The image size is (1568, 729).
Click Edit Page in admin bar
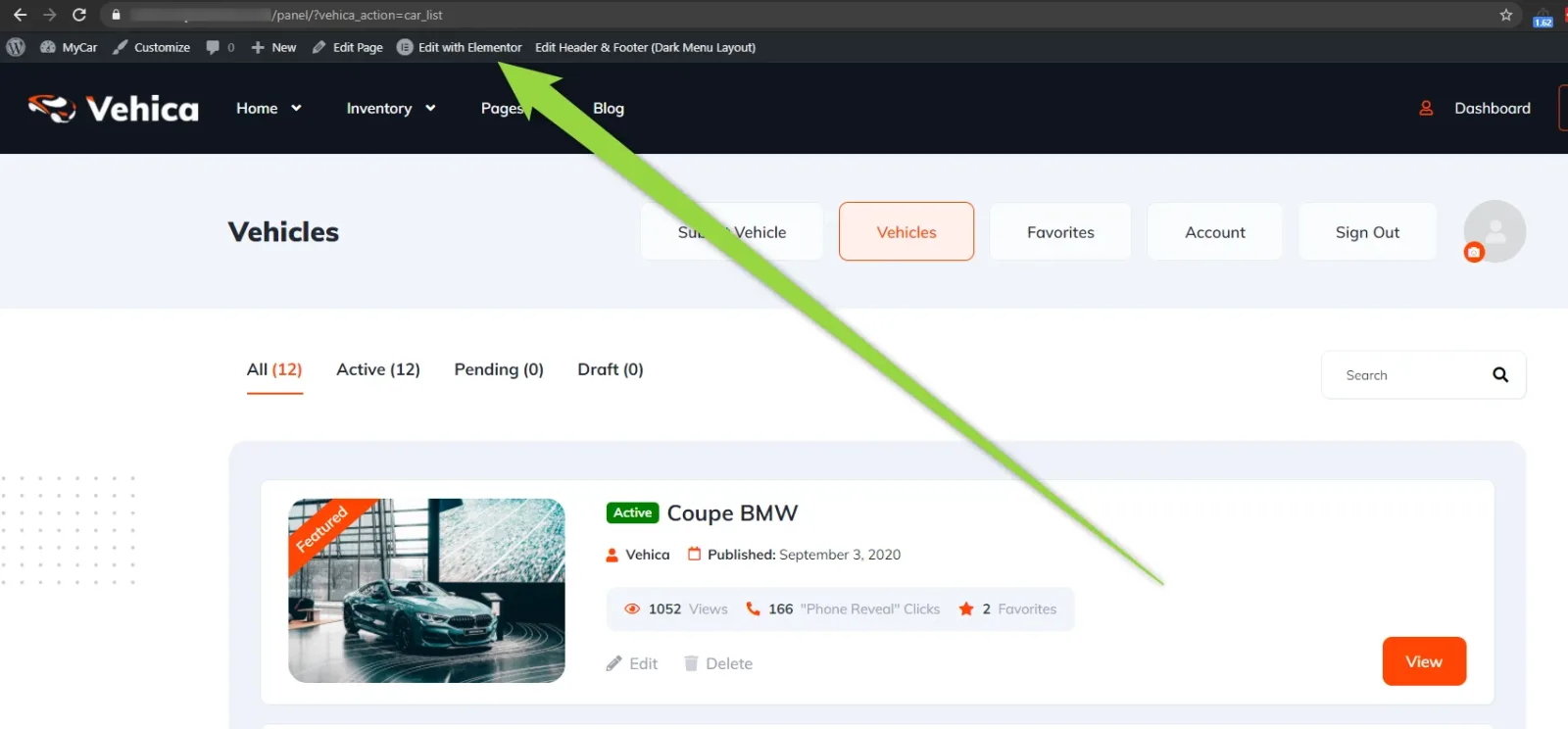coord(348,47)
